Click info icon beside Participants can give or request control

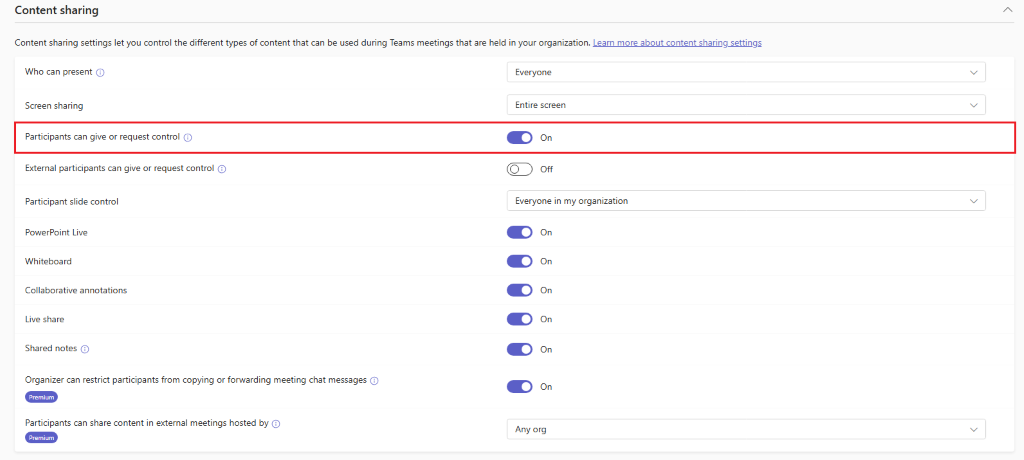tap(188, 138)
